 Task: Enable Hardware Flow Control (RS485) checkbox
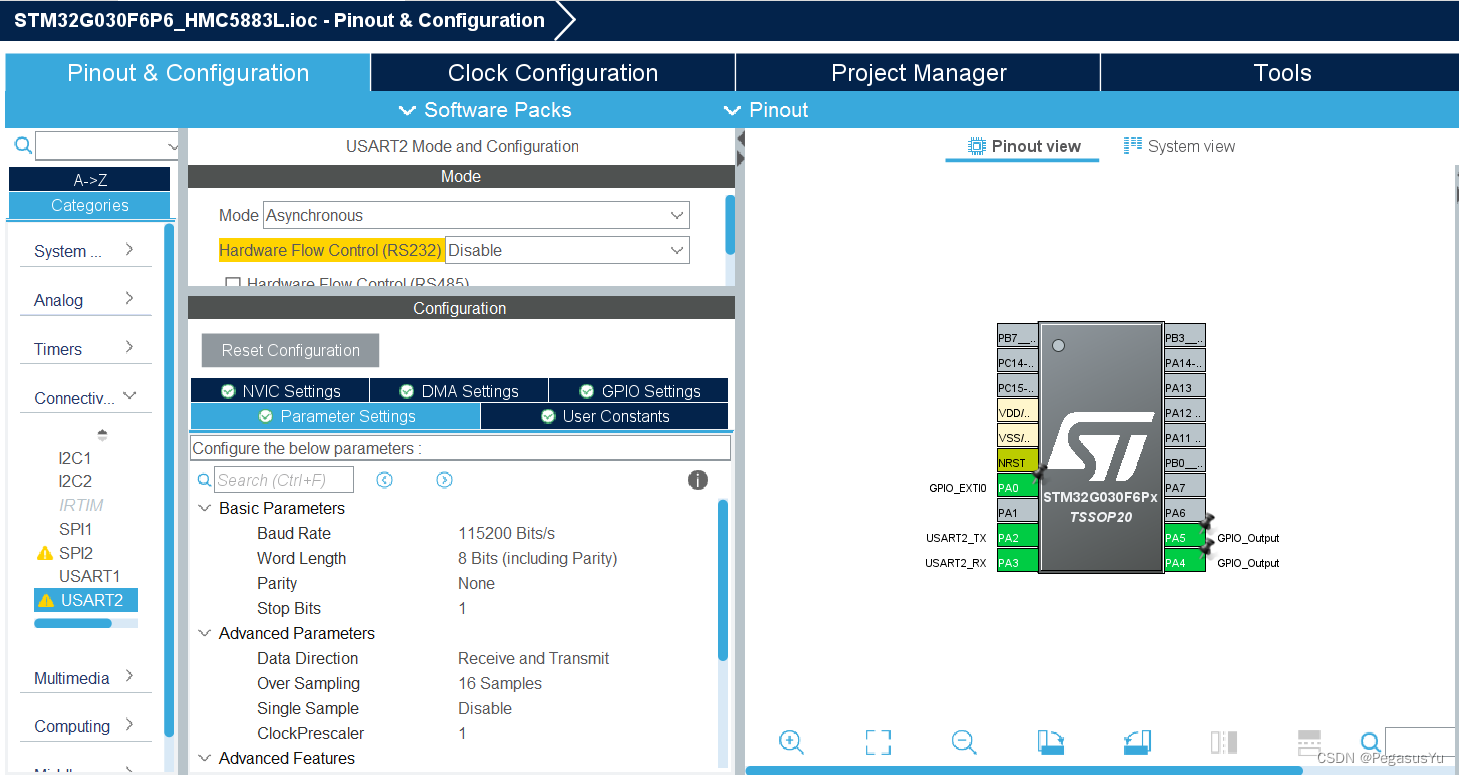pos(233,283)
